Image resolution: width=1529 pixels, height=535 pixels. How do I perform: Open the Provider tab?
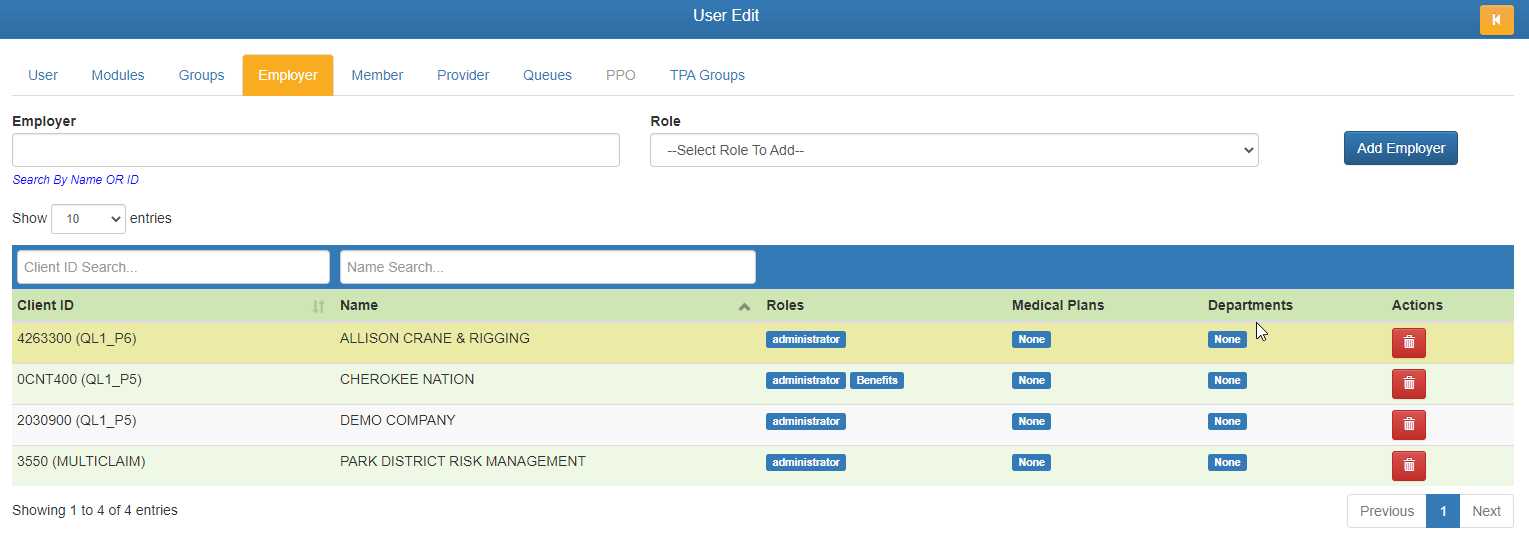(463, 75)
